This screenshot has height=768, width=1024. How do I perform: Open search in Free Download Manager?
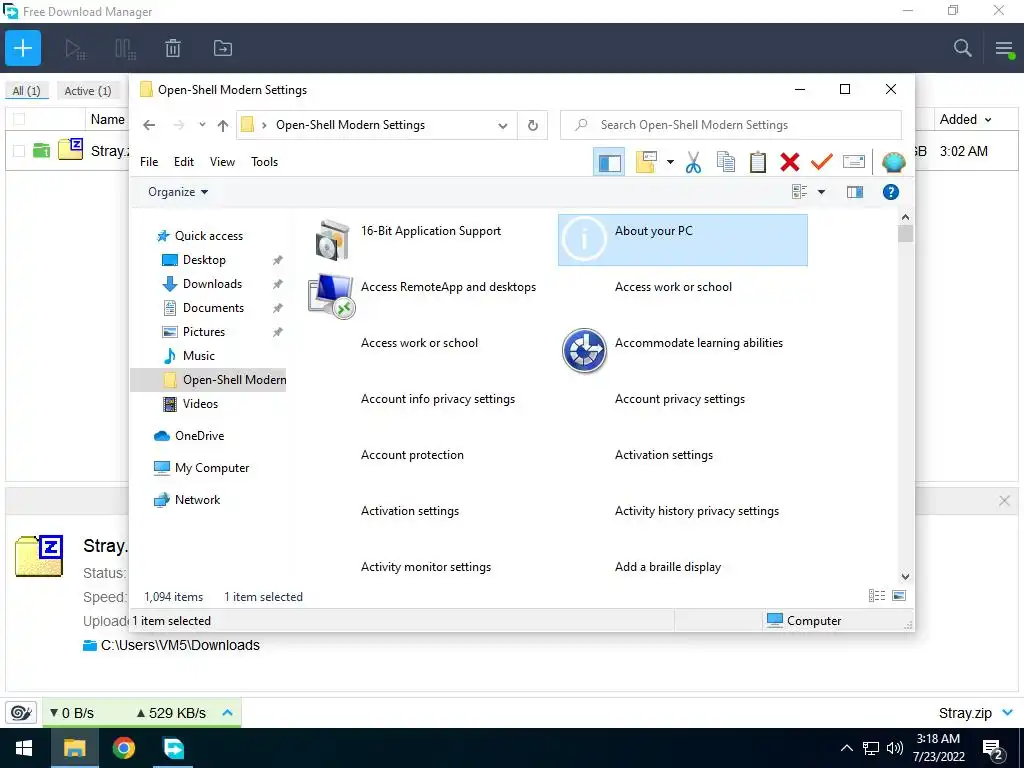(963, 48)
